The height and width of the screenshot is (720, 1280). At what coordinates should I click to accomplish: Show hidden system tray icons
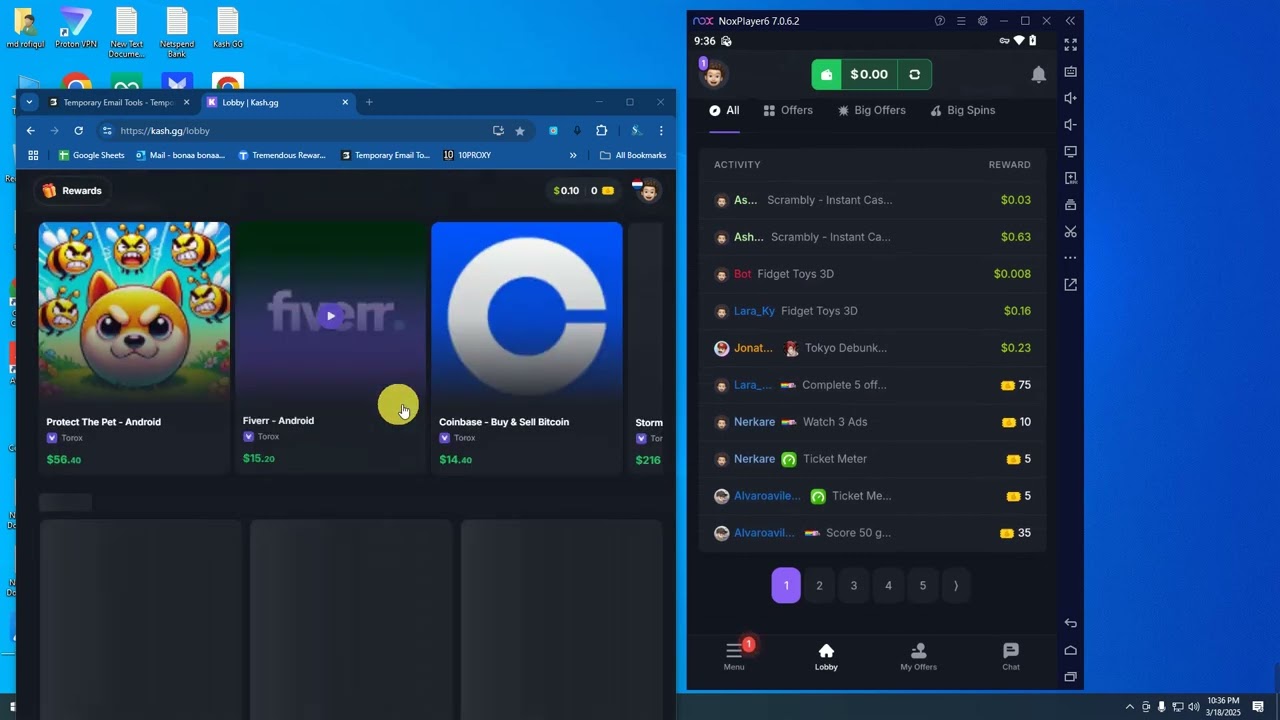coord(1130,707)
